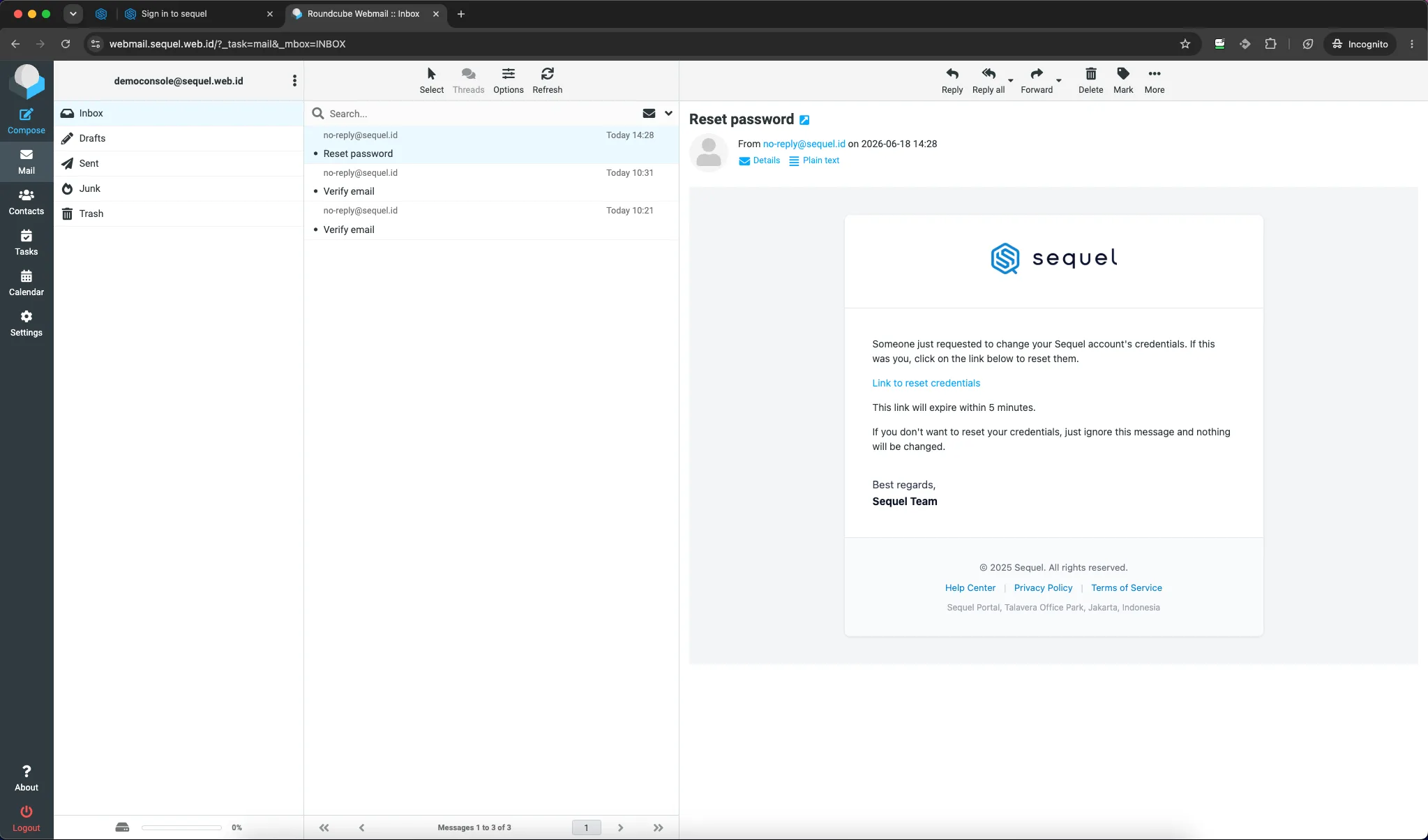Viewport: 1428px width, 840px height.
Task: Expand the Reply all options arrow
Action: click(1010, 81)
